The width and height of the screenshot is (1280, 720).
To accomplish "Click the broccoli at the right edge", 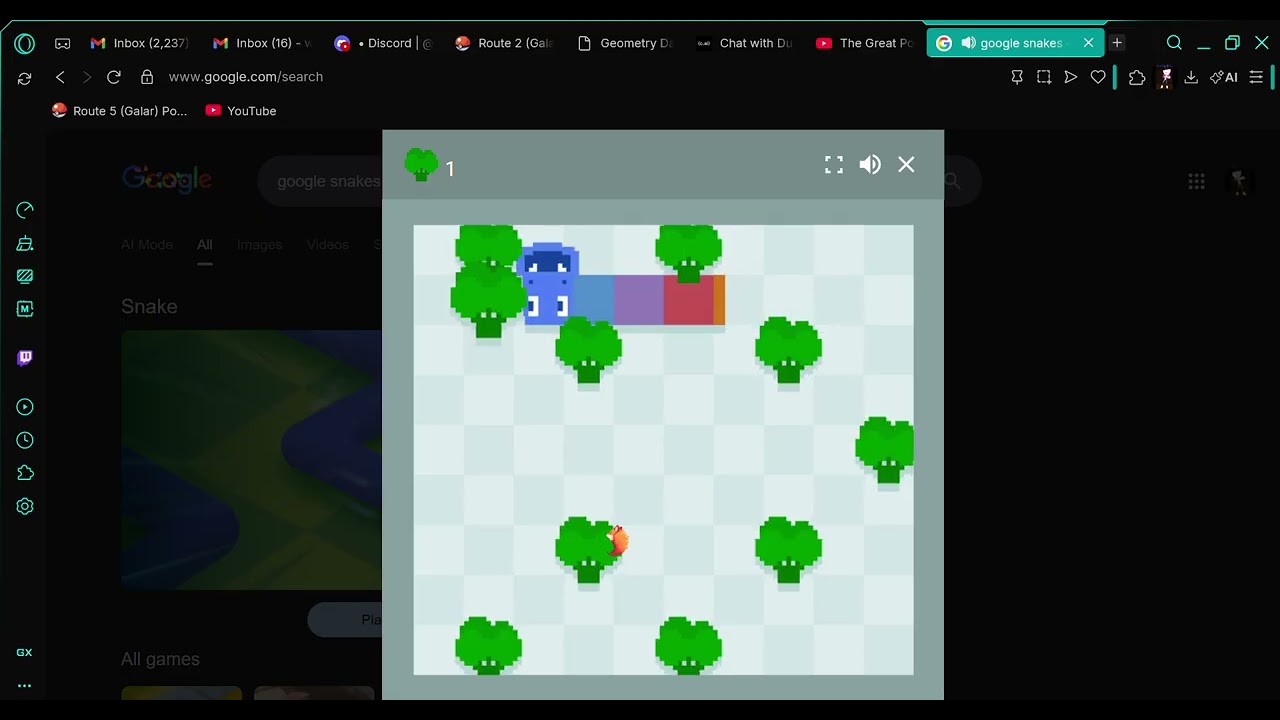I will point(885,450).
